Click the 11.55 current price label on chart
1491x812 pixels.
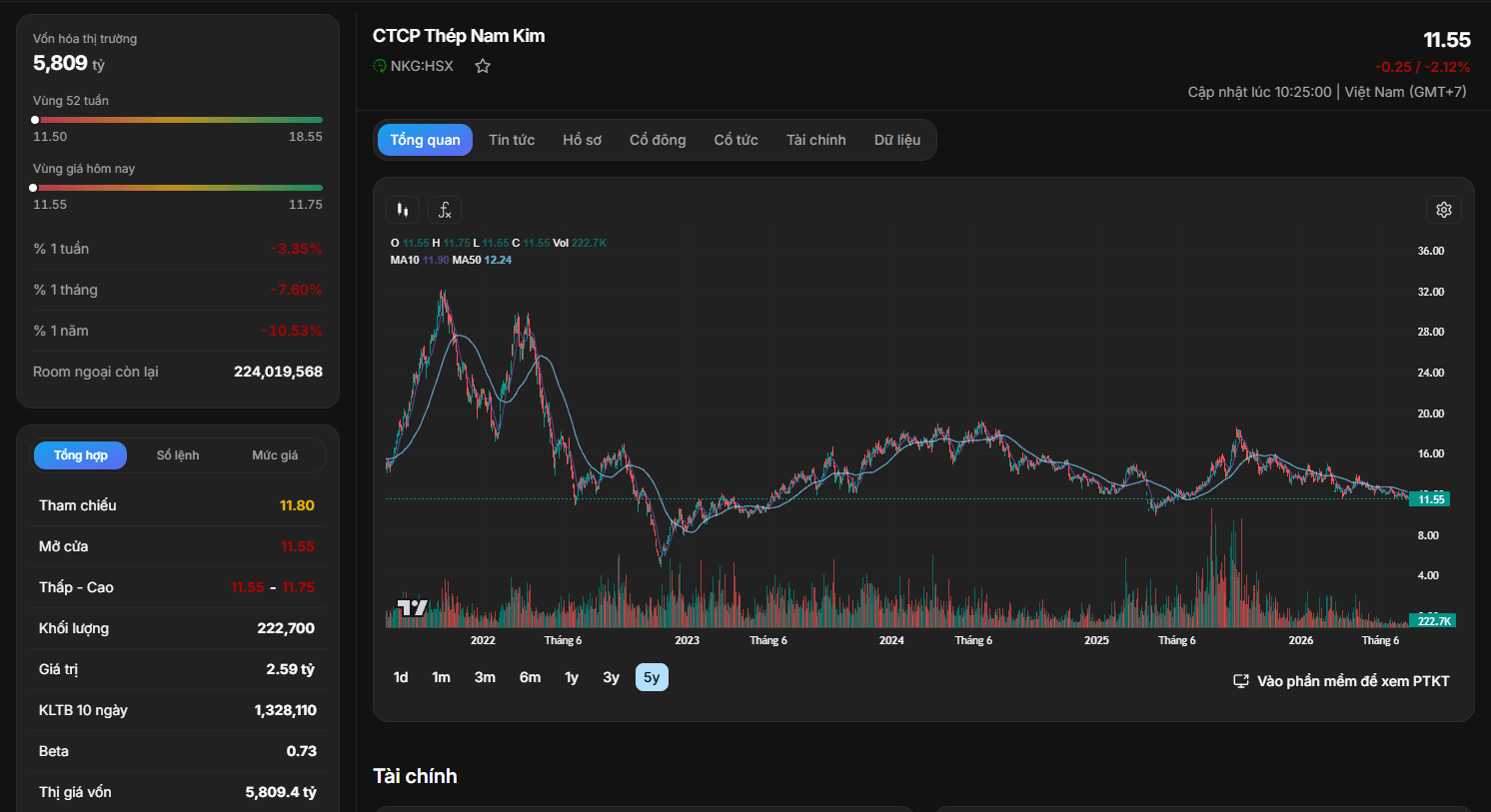[x=1431, y=499]
